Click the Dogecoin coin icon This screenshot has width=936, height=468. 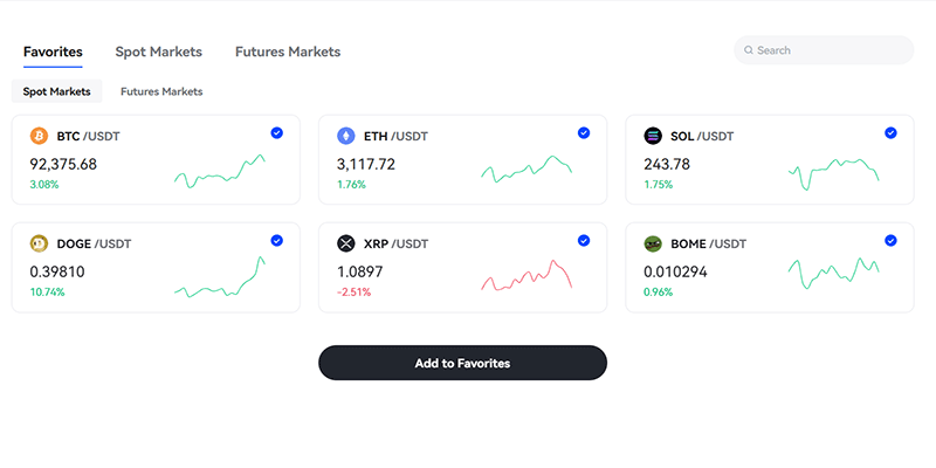point(39,243)
